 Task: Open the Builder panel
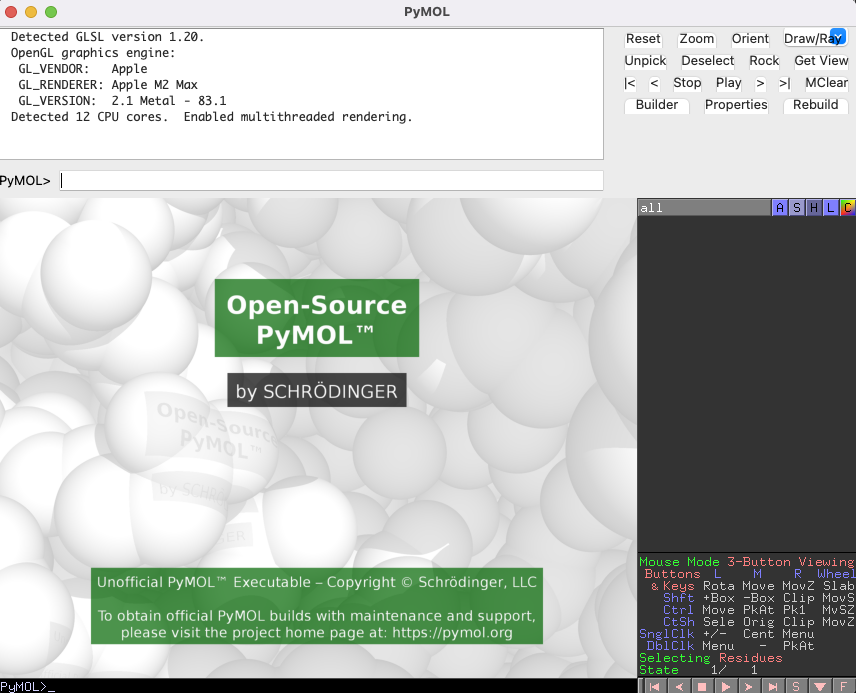(657, 104)
